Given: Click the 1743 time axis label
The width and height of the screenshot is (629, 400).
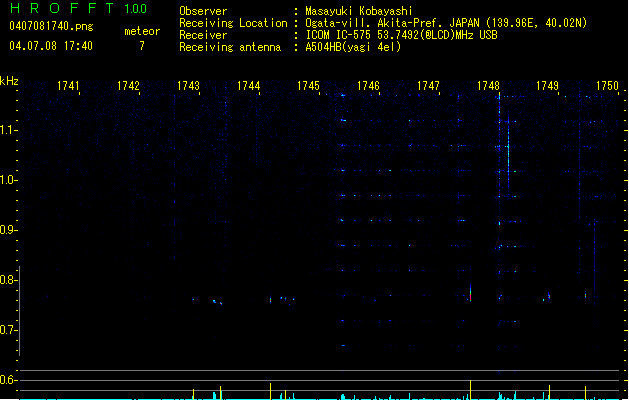Looking at the screenshot, I should tap(188, 86).
